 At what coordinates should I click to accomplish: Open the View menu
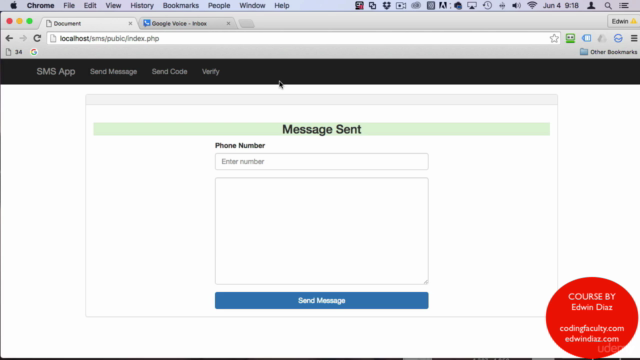(113, 6)
